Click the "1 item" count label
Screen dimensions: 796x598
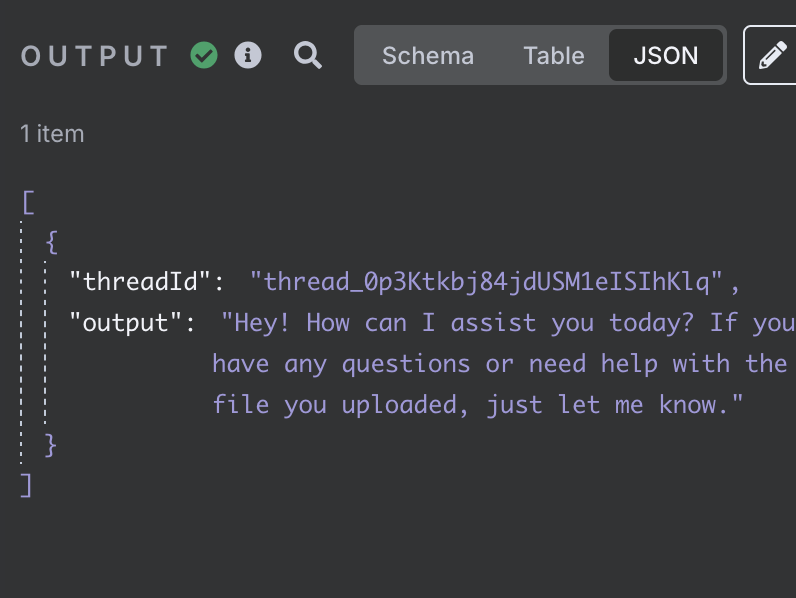(x=52, y=134)
